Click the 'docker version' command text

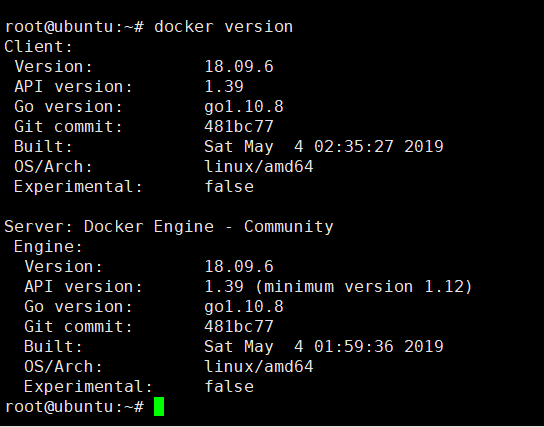[x=223, y=27]
